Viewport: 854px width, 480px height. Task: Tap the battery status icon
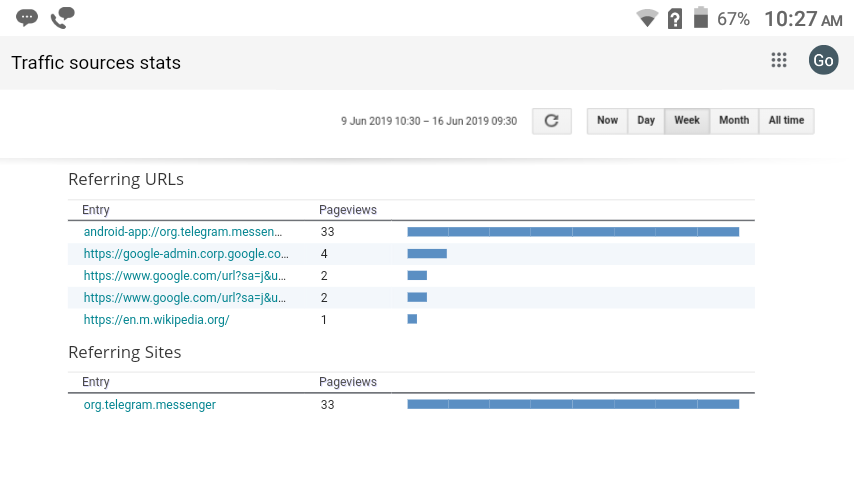pos(701,17)
